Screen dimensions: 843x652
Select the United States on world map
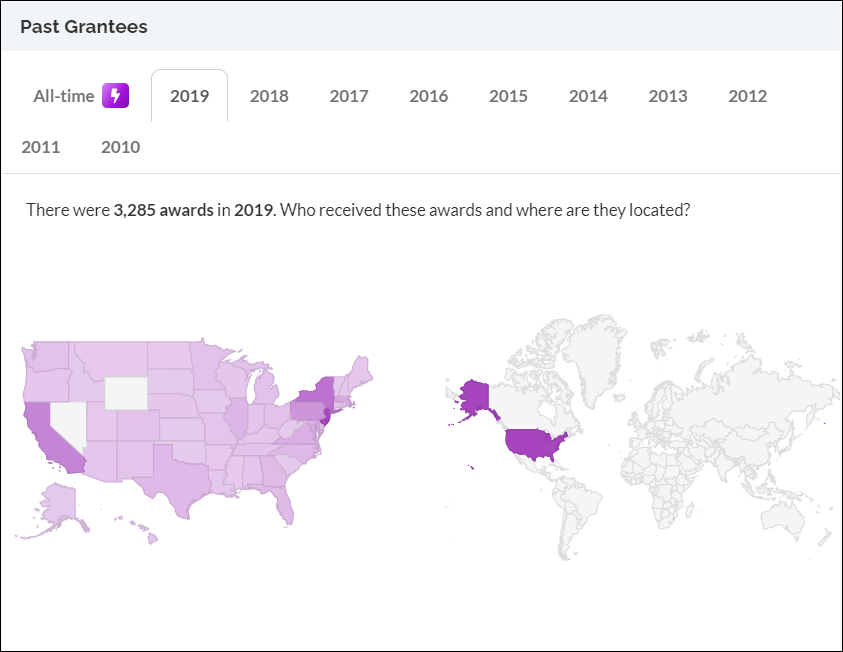click(537, 442)
